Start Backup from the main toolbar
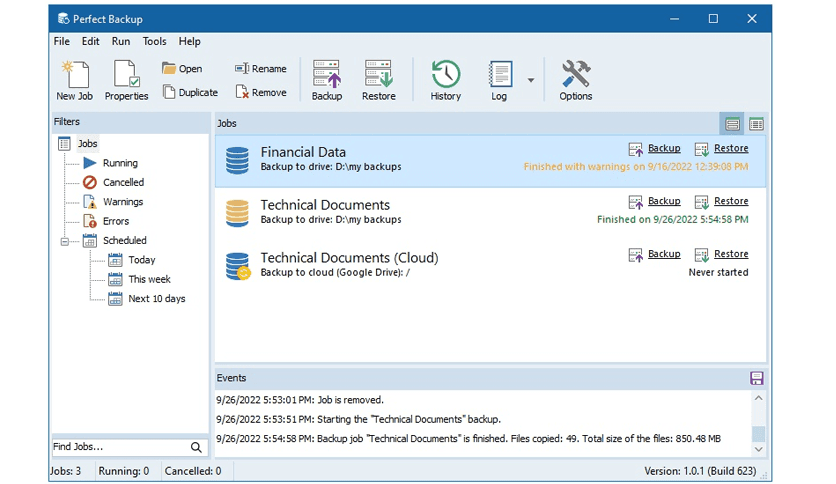This screenshot has width=836, height=484. (327, 80)
